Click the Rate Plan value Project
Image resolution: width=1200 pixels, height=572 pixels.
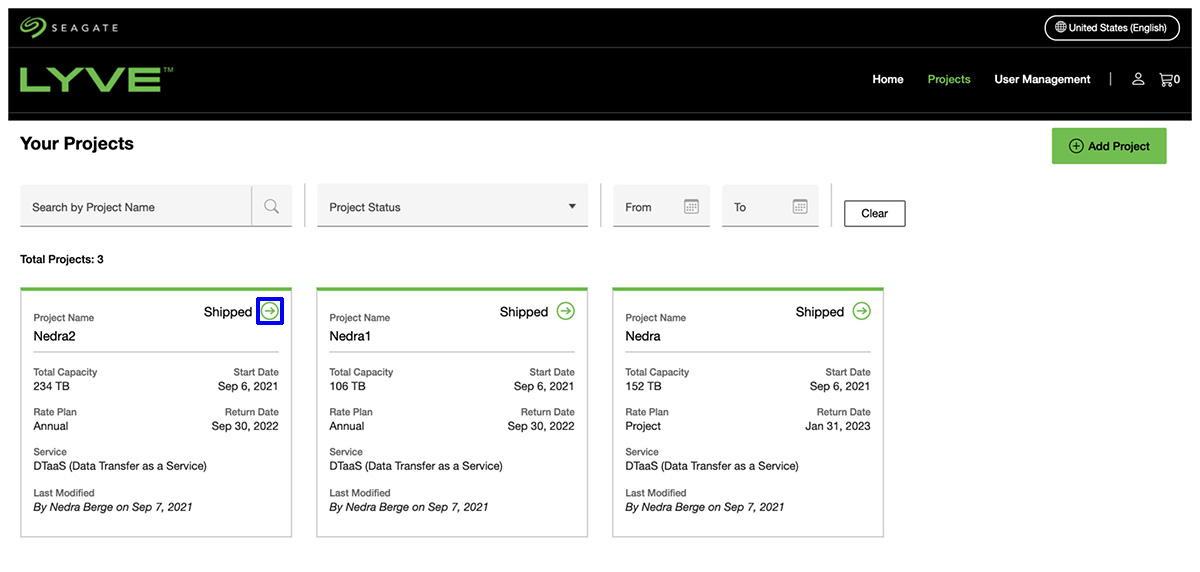(x=643, y=426)
